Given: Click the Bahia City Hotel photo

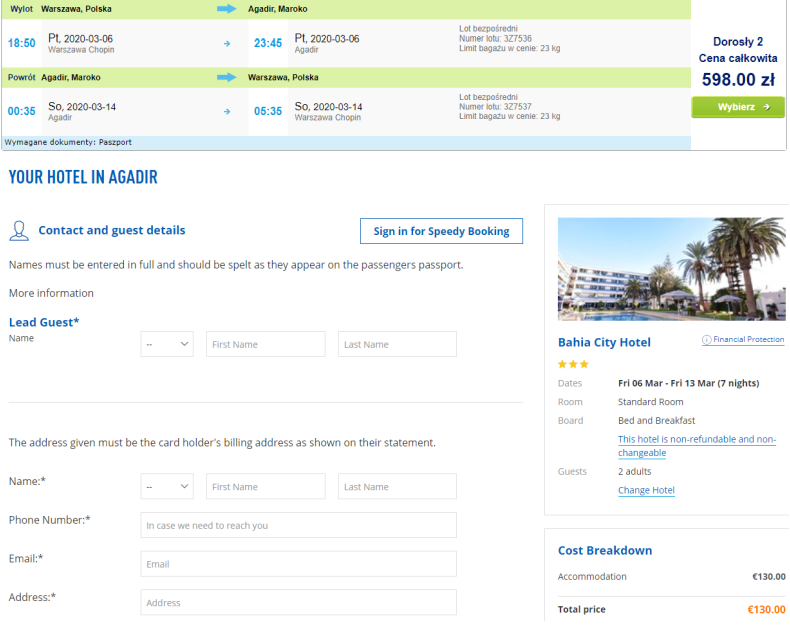Looking at the screenshot, I should pyautogui.click(x=671, y=269).
